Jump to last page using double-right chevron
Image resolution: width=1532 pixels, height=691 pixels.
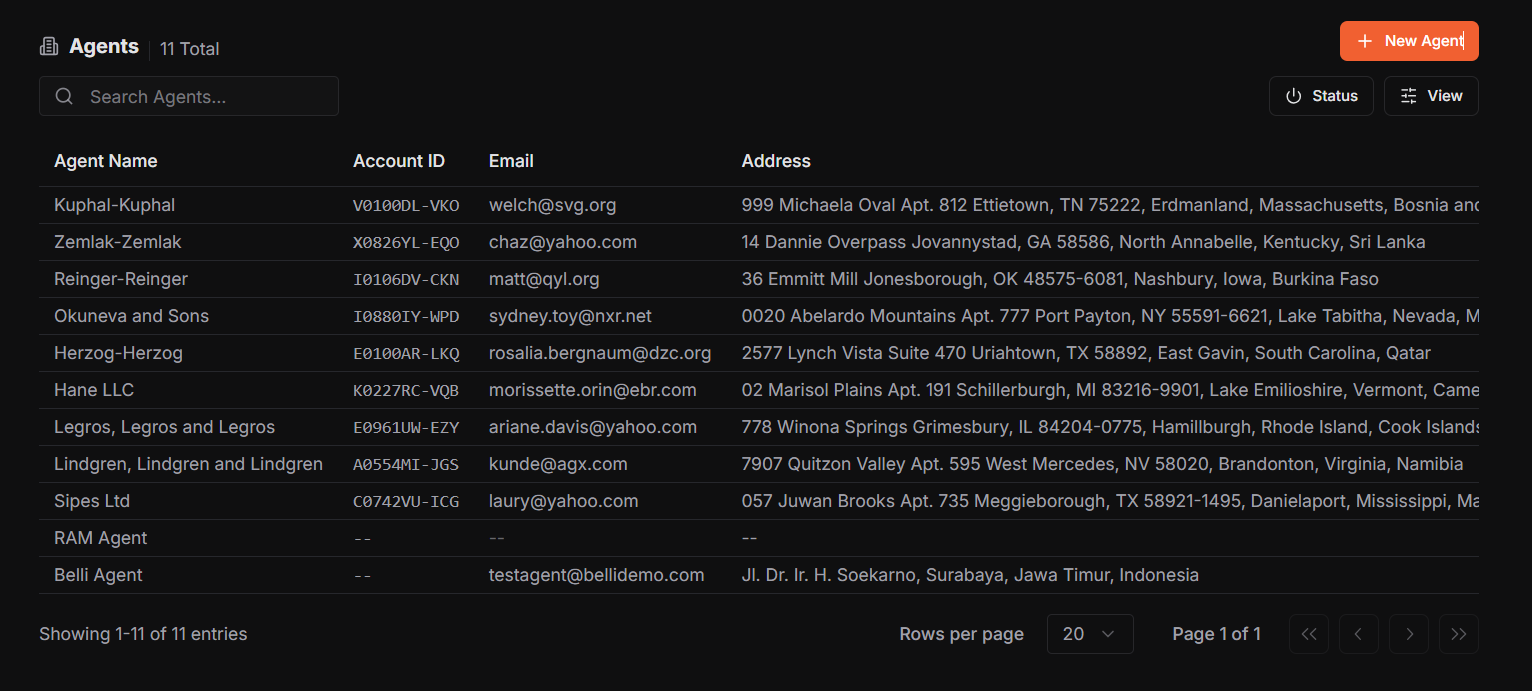point(1458,633)
